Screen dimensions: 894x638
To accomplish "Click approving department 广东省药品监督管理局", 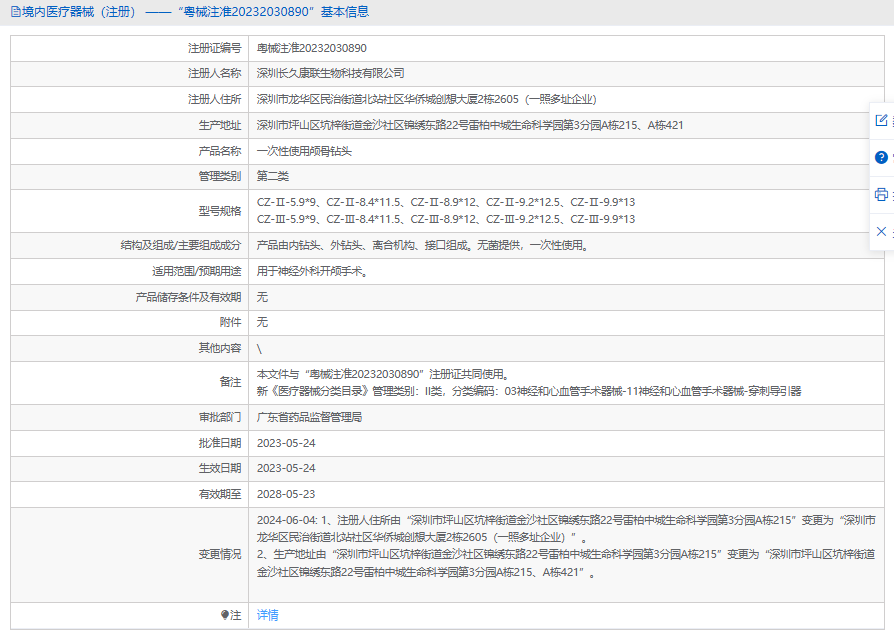I will point(309,417).
